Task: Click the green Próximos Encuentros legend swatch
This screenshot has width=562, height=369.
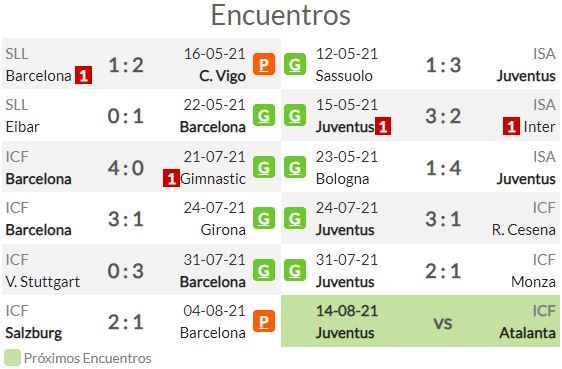Action: click(12, 358)
